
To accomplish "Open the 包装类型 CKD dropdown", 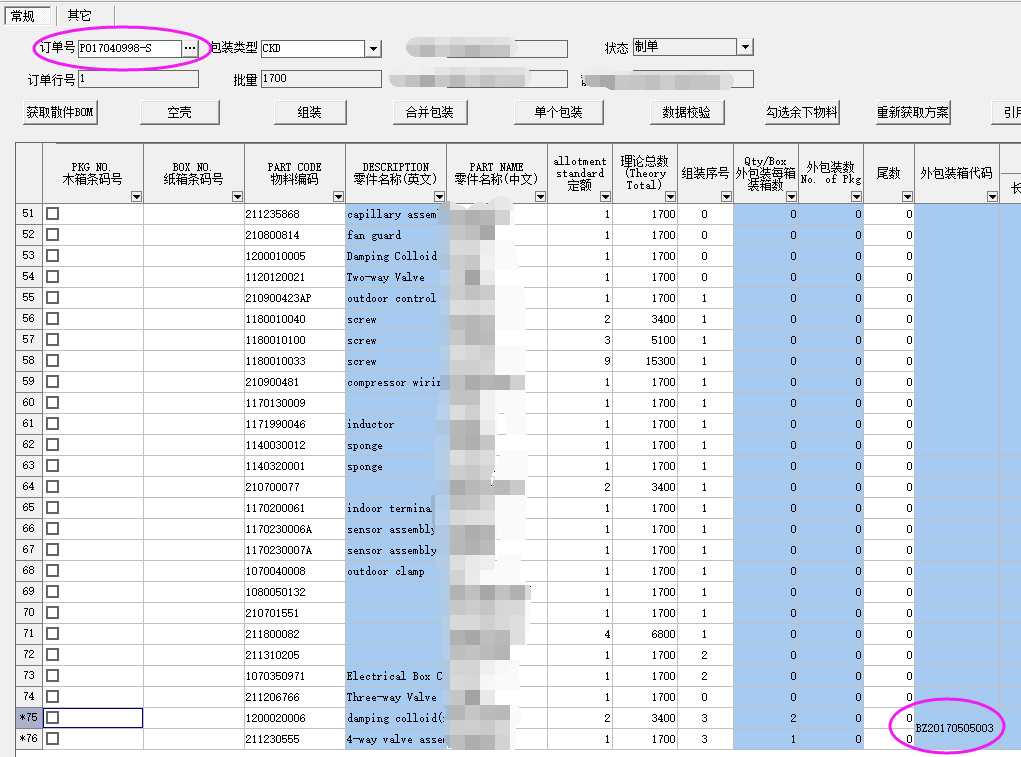I will [373, 49].
